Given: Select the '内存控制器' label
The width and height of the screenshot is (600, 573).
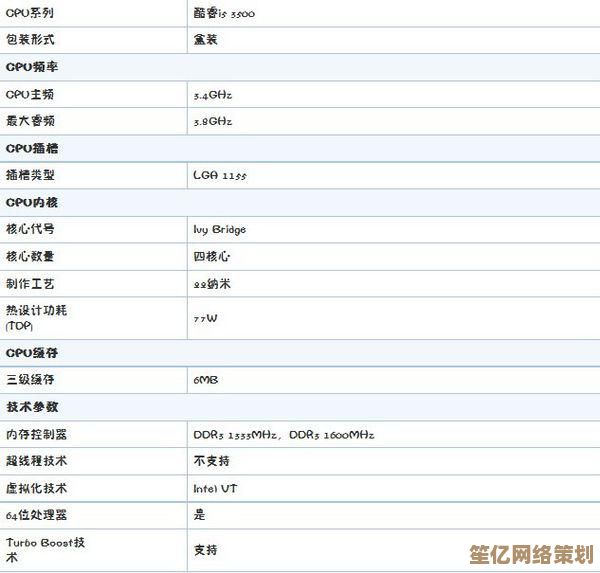Looking at the screenshot, I should pos(36,434).
